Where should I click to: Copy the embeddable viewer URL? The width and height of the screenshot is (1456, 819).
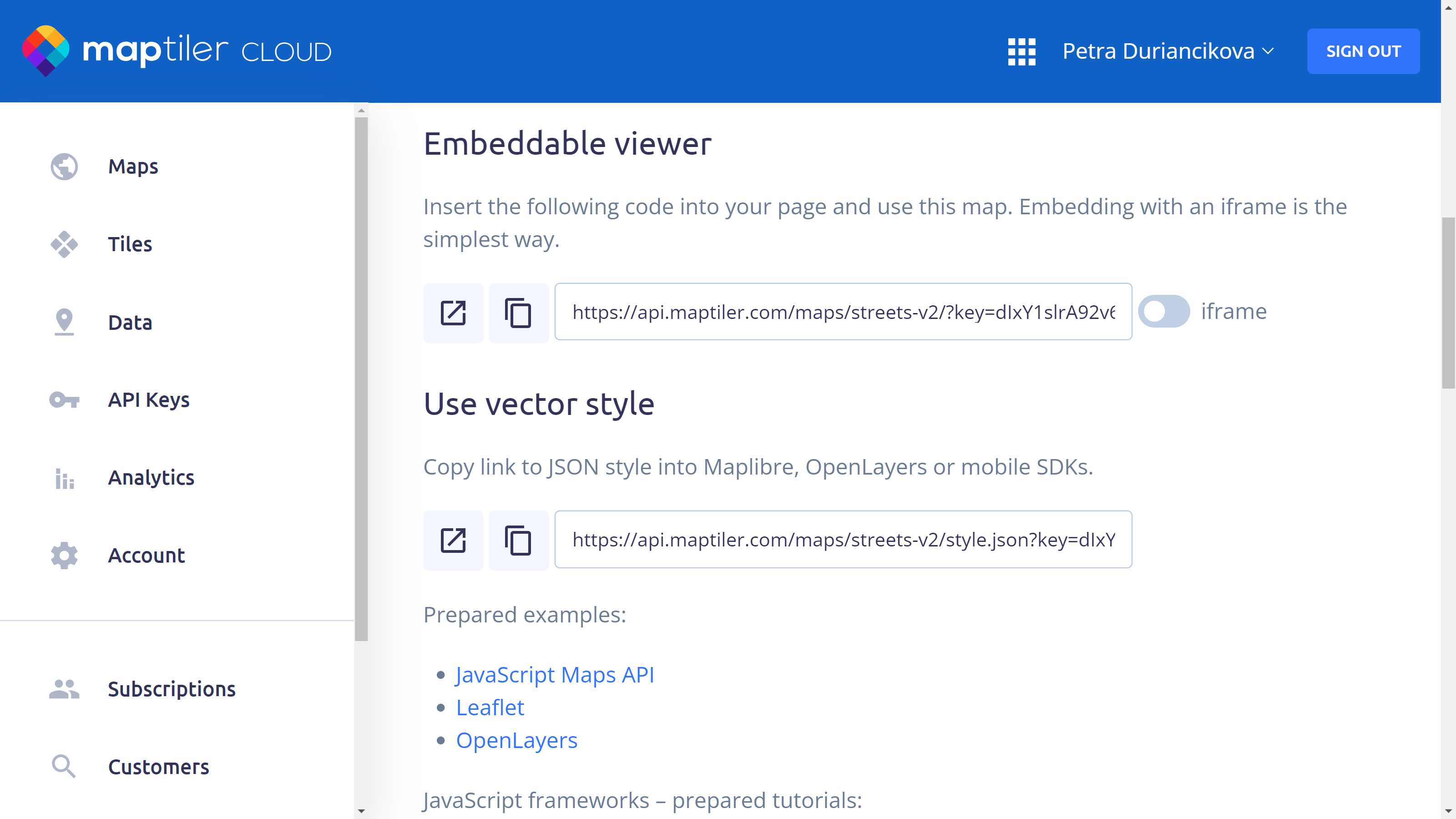[518, 313]
